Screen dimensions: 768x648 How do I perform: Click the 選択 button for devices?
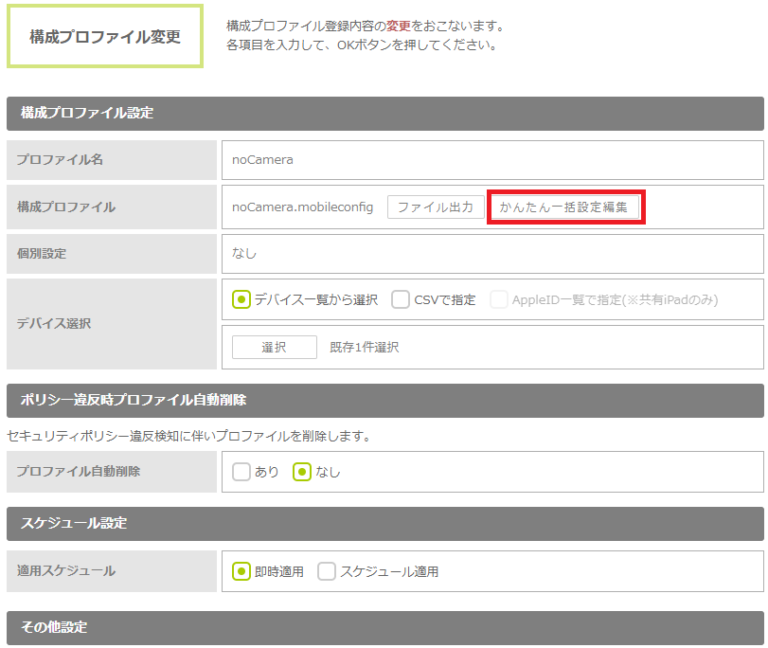[274, 347]
